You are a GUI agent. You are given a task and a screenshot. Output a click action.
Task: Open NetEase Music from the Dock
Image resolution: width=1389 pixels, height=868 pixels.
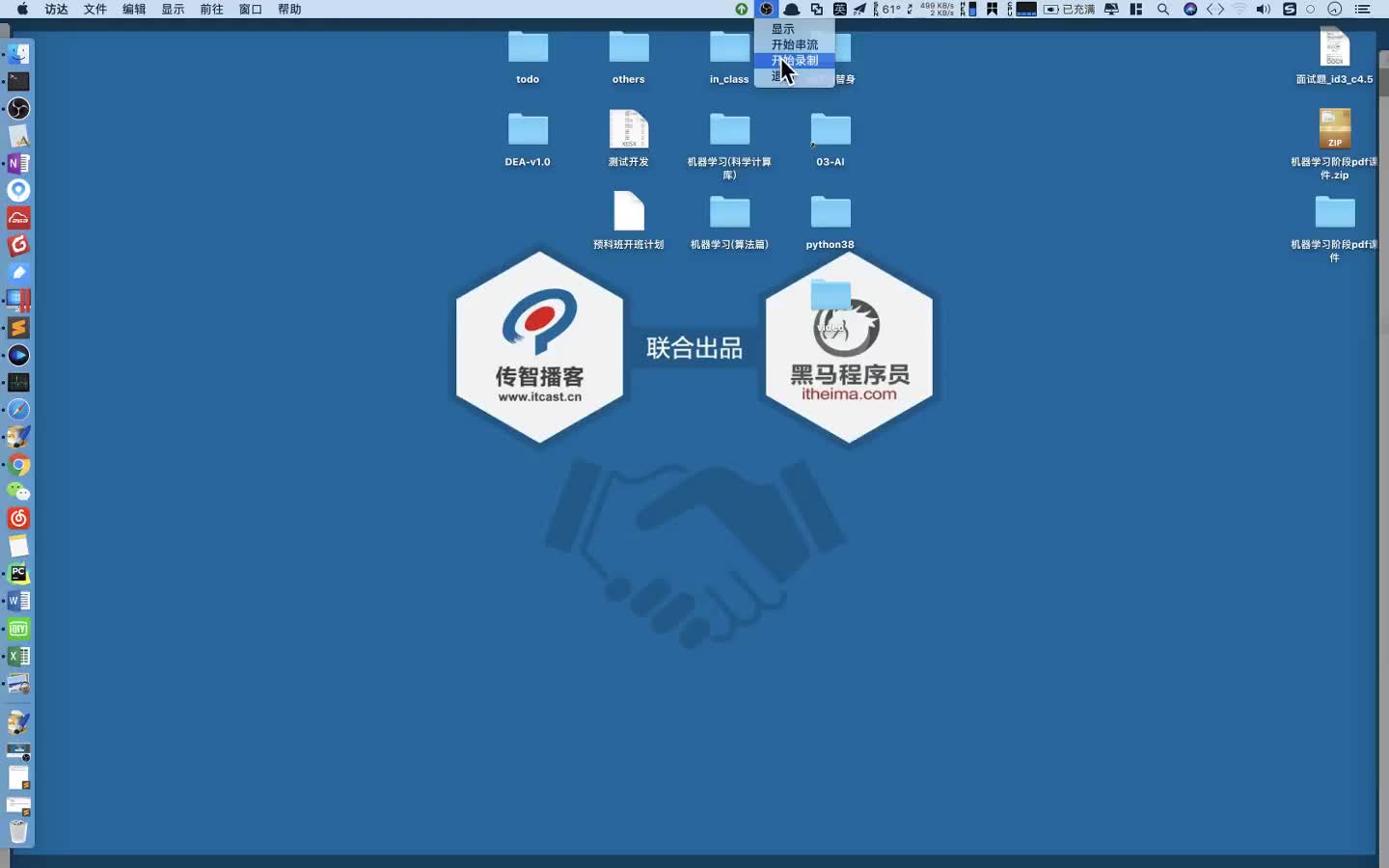[18, 519]
